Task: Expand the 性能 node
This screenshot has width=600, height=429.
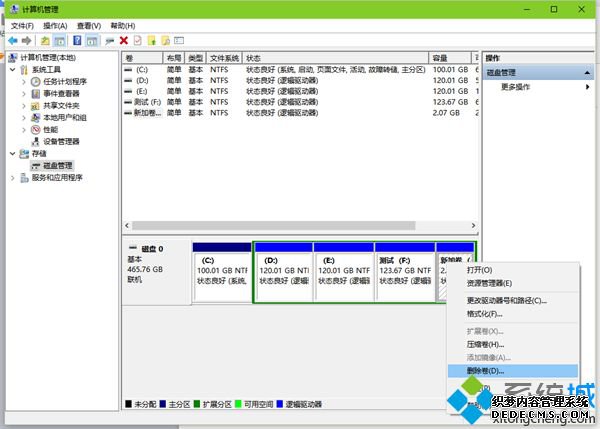Action: click(24, 129)
